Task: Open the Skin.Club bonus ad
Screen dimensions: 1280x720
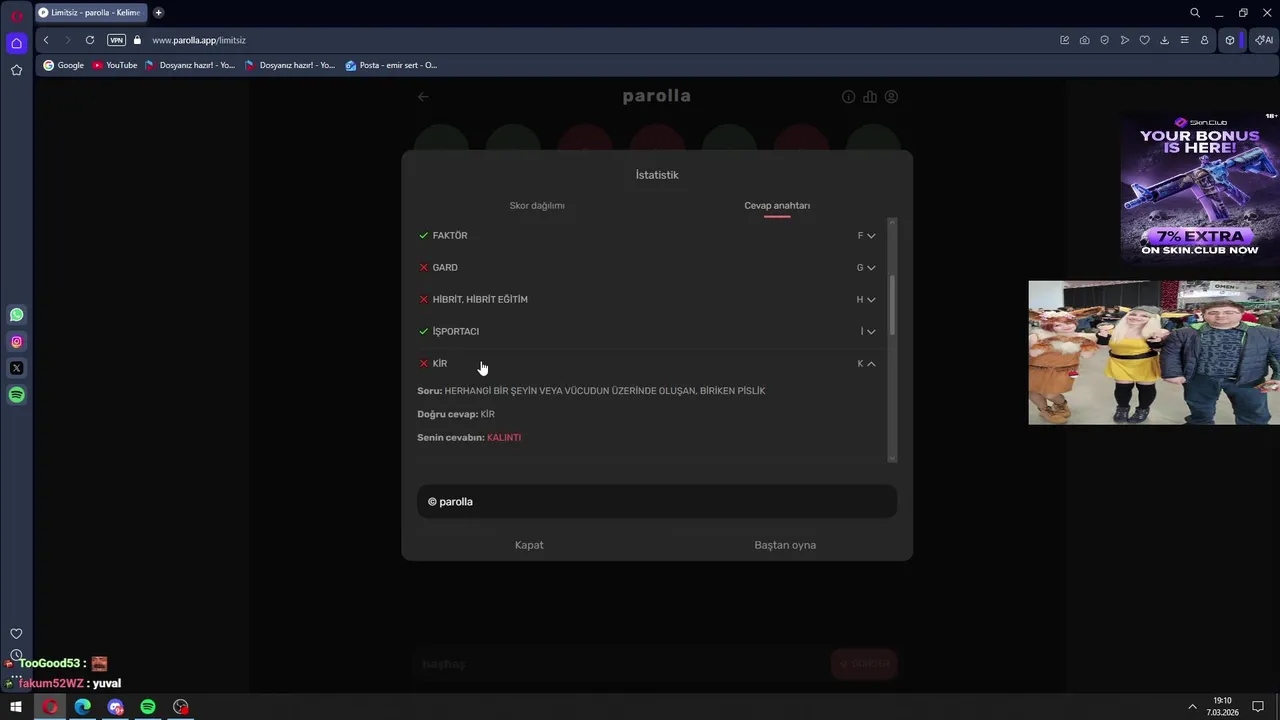Action: tap(1200, 186)
